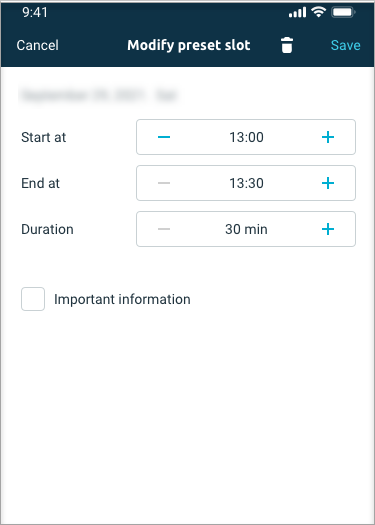The width and height of the screenshot is (375, 525).
Task: Select the 30 min duration value
Action: click(x=246, y=229)
